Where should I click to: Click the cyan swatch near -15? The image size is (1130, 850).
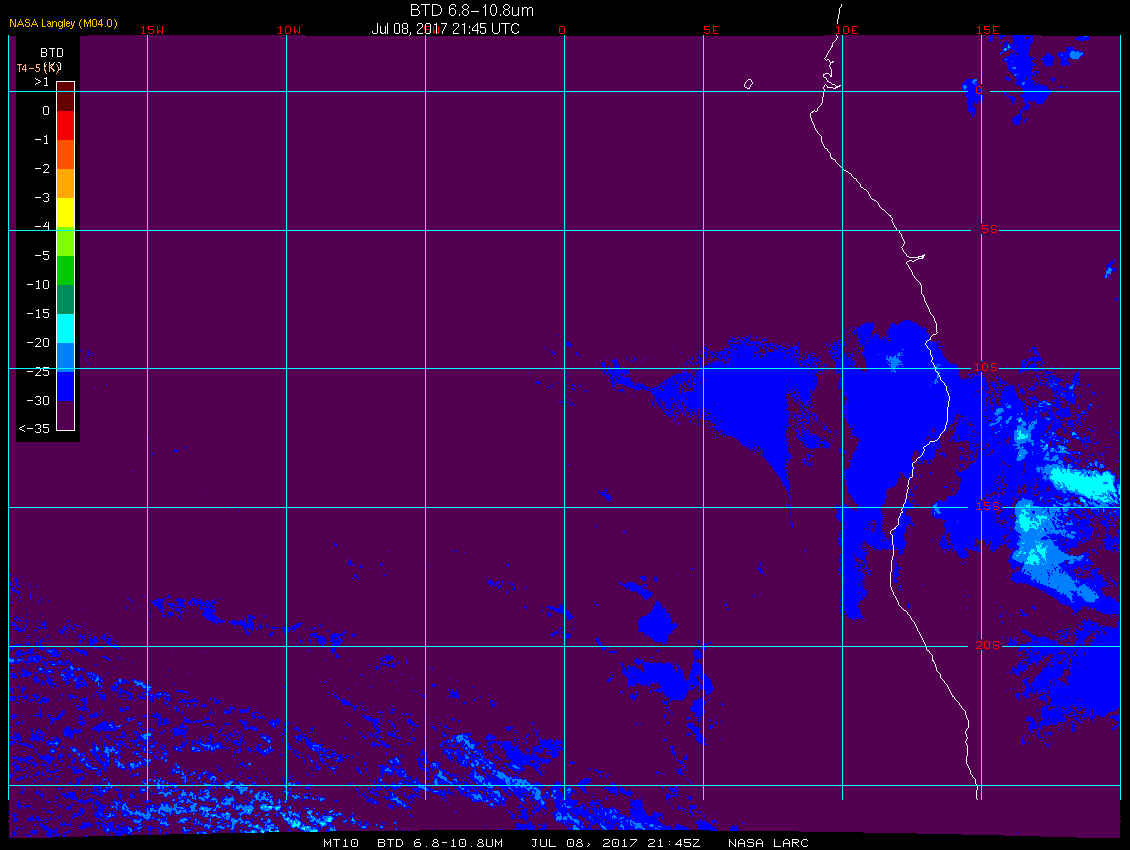point(66,328)
